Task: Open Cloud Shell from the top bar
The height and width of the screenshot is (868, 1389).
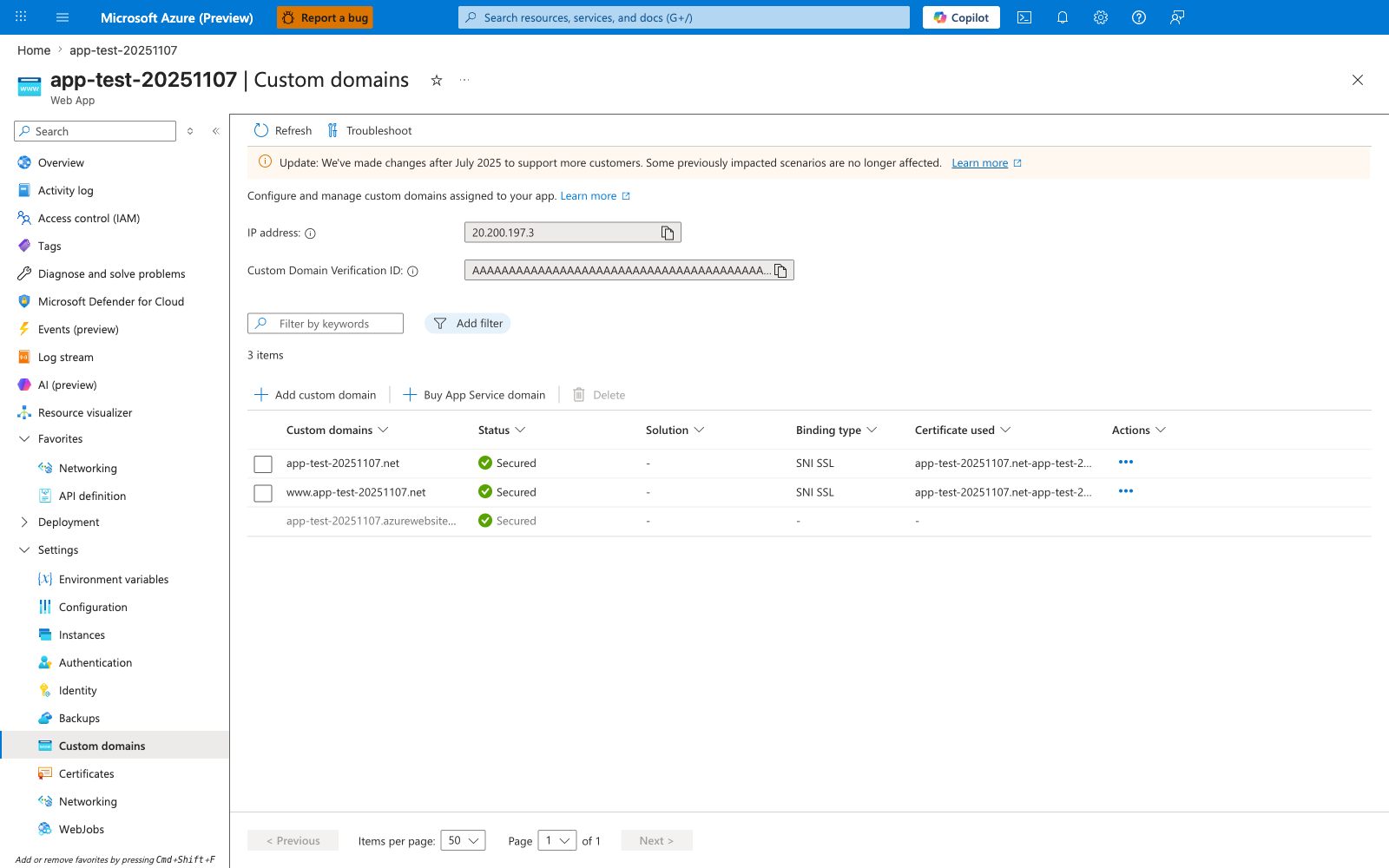Action: 1024,17
